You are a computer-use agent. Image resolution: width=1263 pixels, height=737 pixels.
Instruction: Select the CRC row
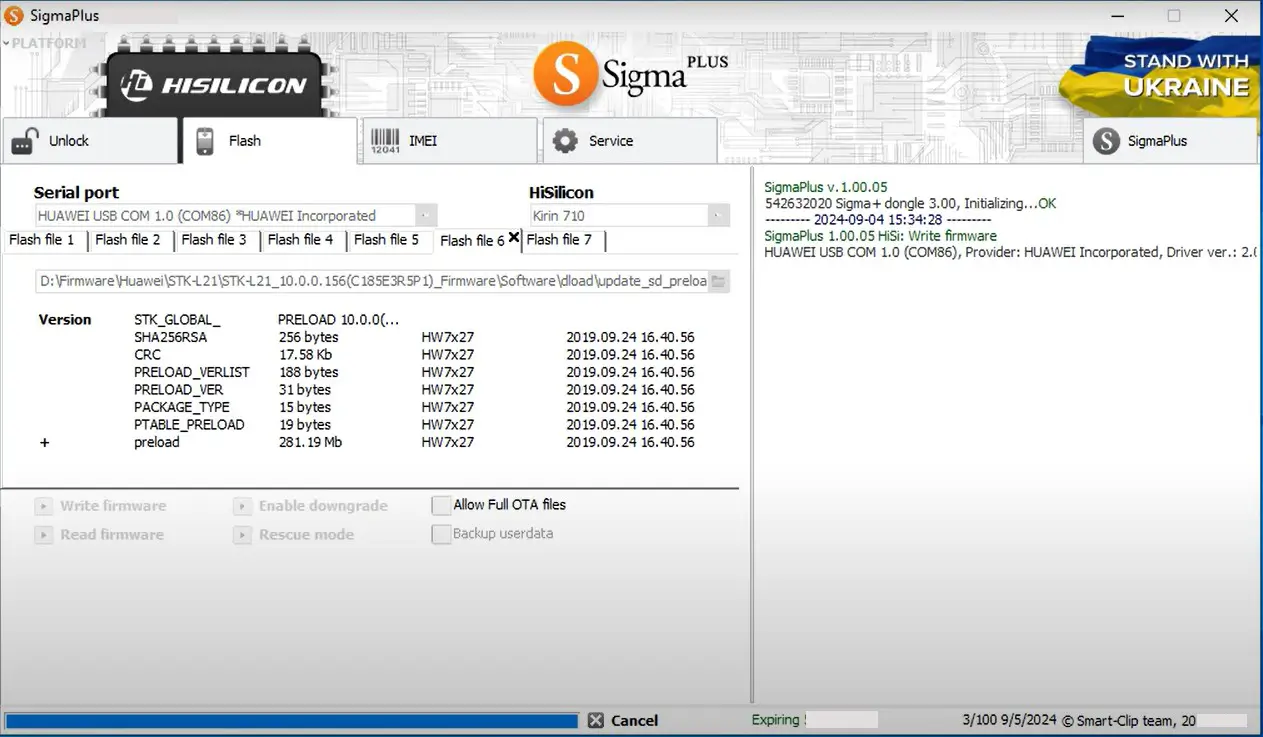tap(415, 355)
